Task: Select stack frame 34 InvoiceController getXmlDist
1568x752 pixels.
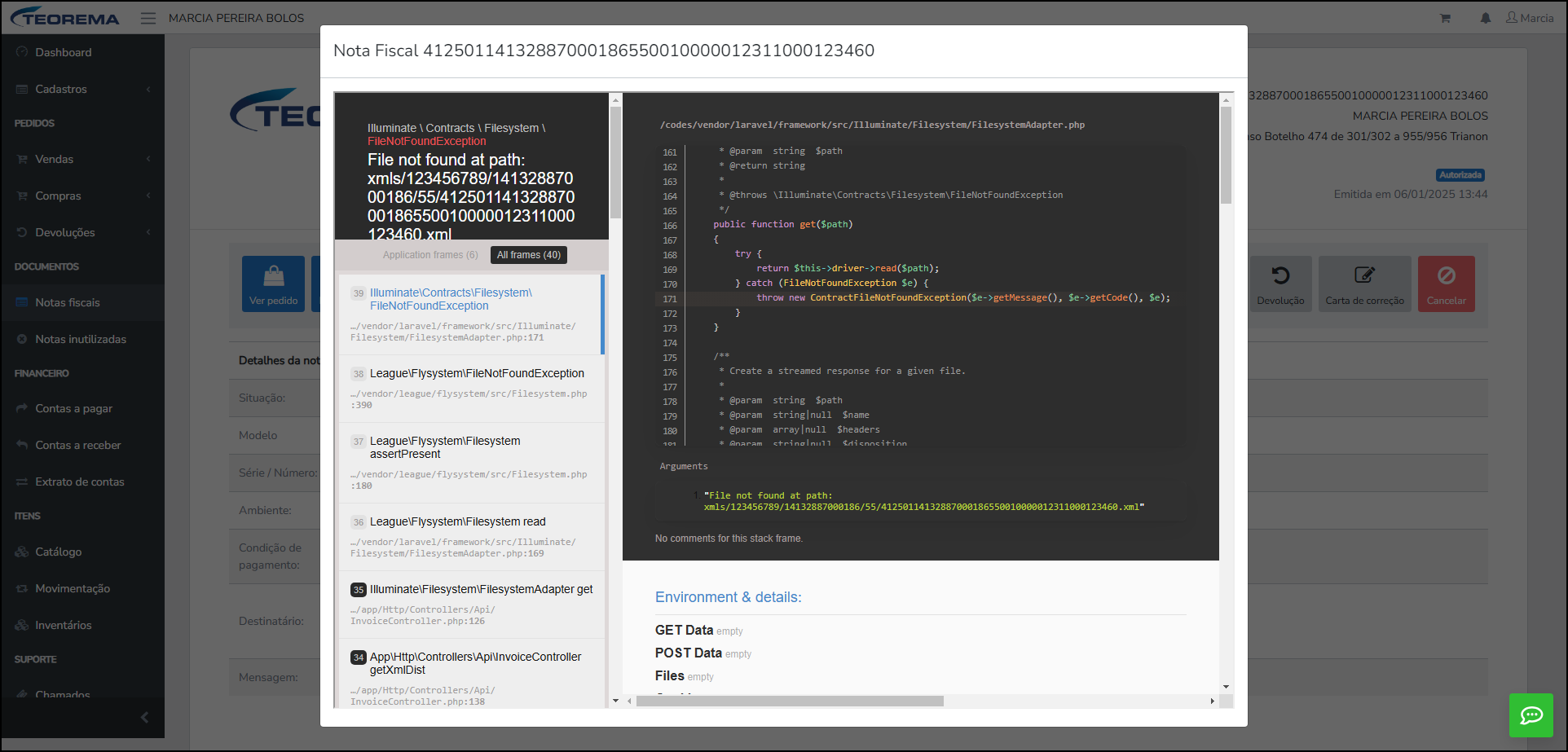Action: pos(471,675)
